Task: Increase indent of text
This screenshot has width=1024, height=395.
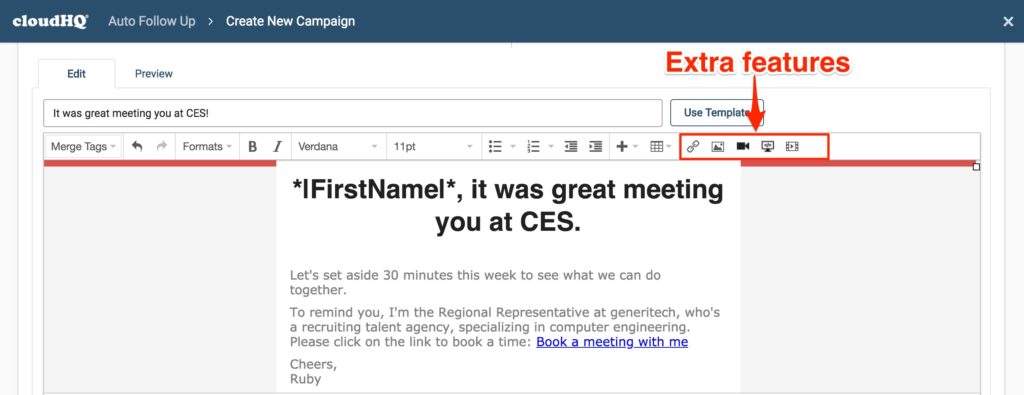Action: coord(596,147)
